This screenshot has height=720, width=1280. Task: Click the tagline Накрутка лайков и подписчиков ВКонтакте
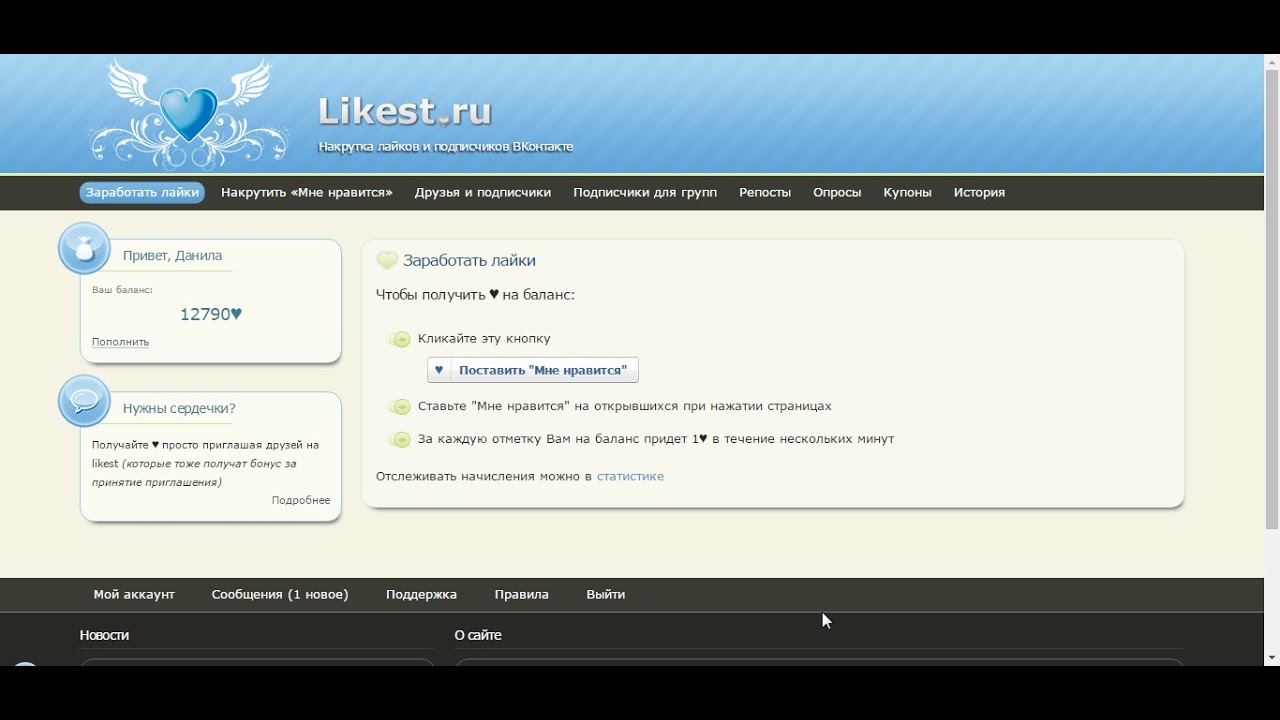pos(446,147)
